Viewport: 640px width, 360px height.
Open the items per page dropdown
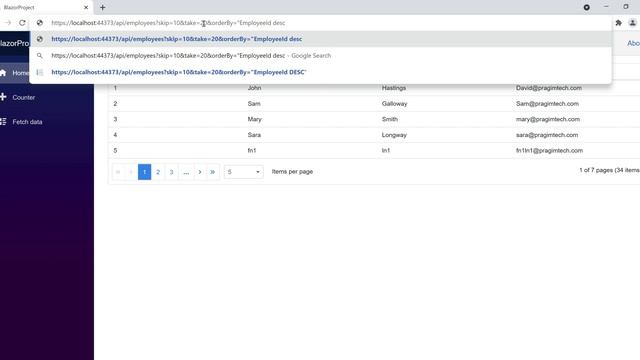[243, 172]
